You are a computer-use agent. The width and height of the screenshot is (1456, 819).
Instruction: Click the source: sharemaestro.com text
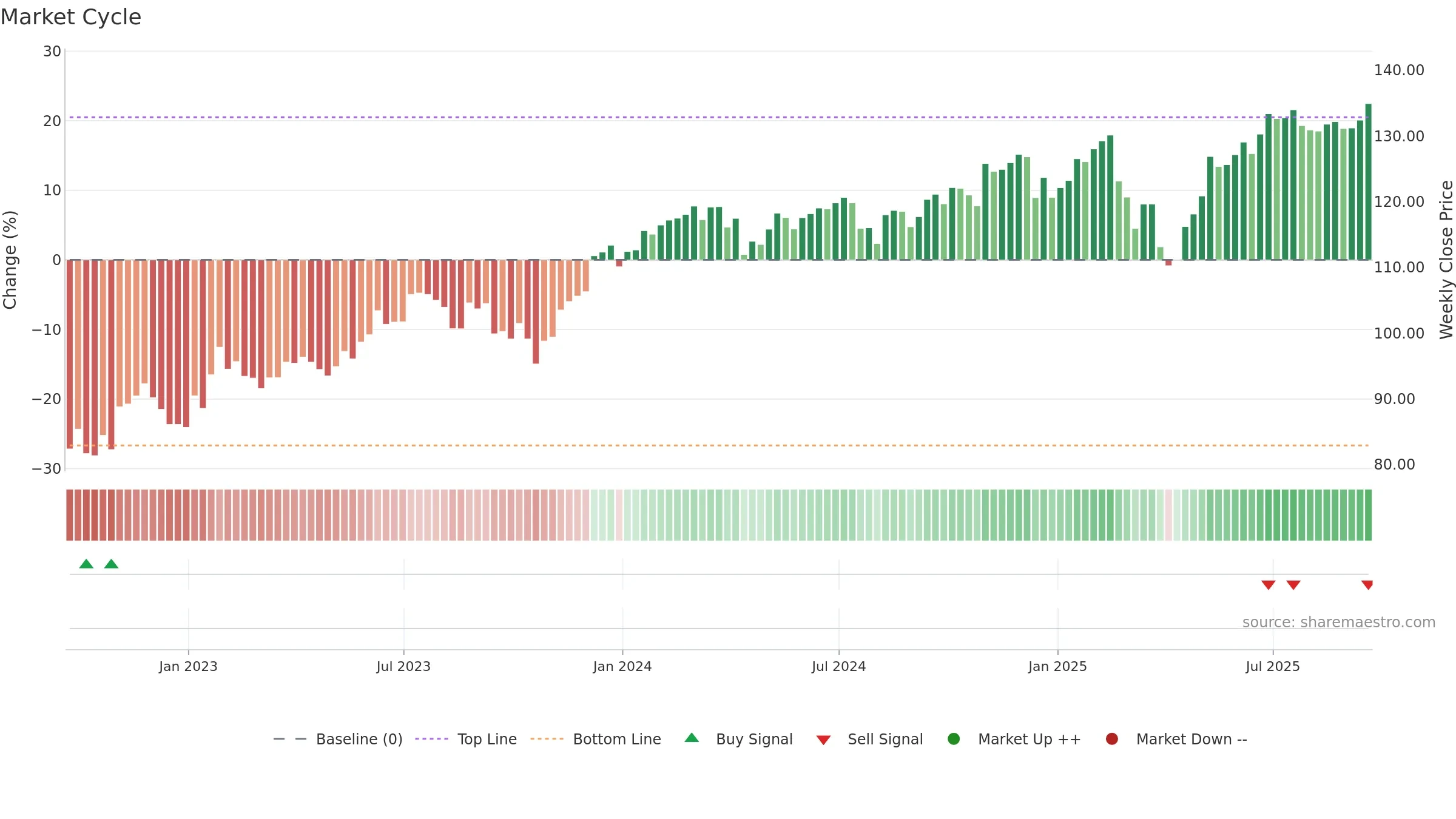click(1339, 622)
